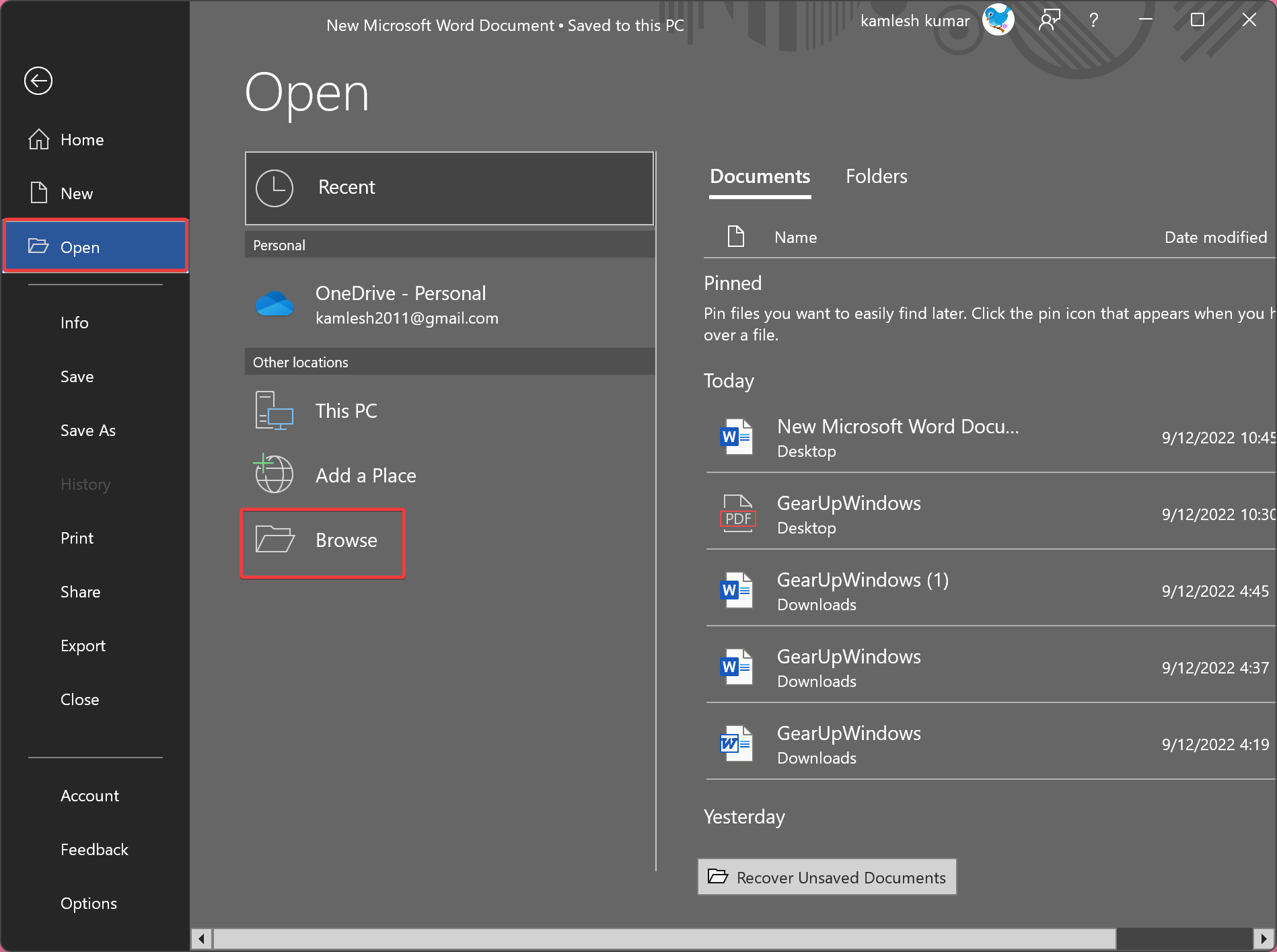1277x952 pixels.
Task: Click the Recover Unsaved Documents button
Action: [827, 877]
